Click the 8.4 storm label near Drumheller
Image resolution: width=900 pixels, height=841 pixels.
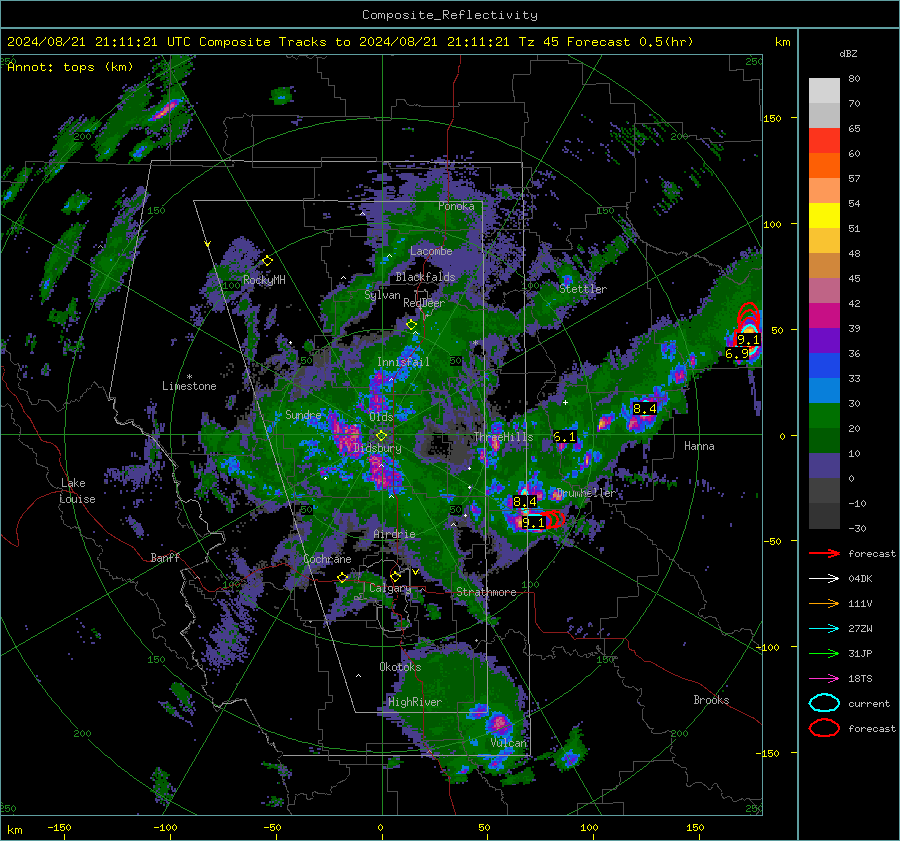[525, 502]
